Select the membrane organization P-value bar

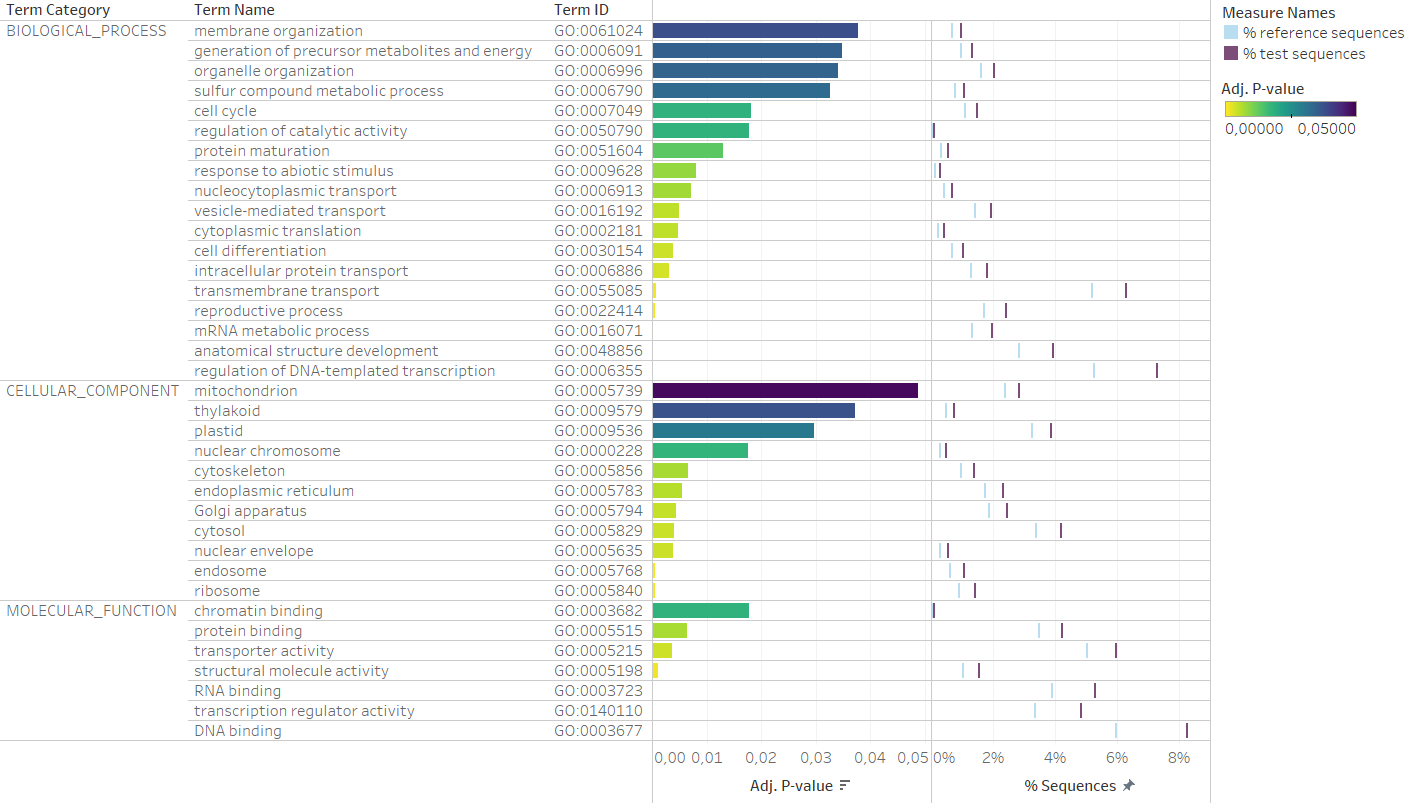point(755,31)
